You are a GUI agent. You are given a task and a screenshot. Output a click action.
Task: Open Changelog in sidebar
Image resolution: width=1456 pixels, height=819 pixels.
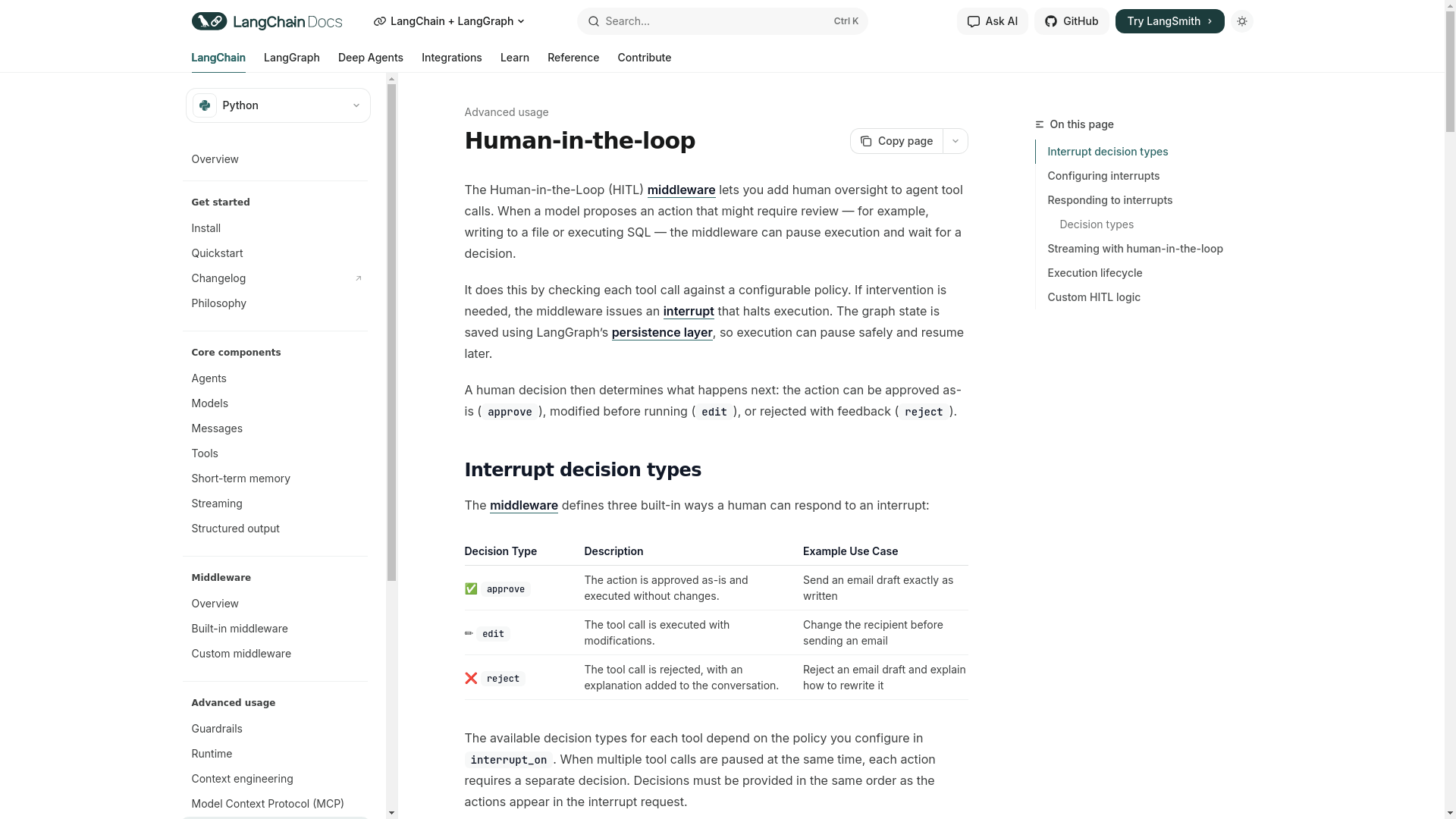pos(275,278)
